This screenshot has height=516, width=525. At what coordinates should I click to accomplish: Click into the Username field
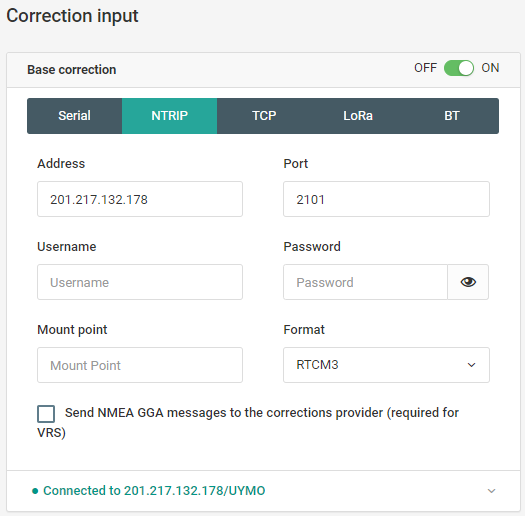click(x=140, y=282)
